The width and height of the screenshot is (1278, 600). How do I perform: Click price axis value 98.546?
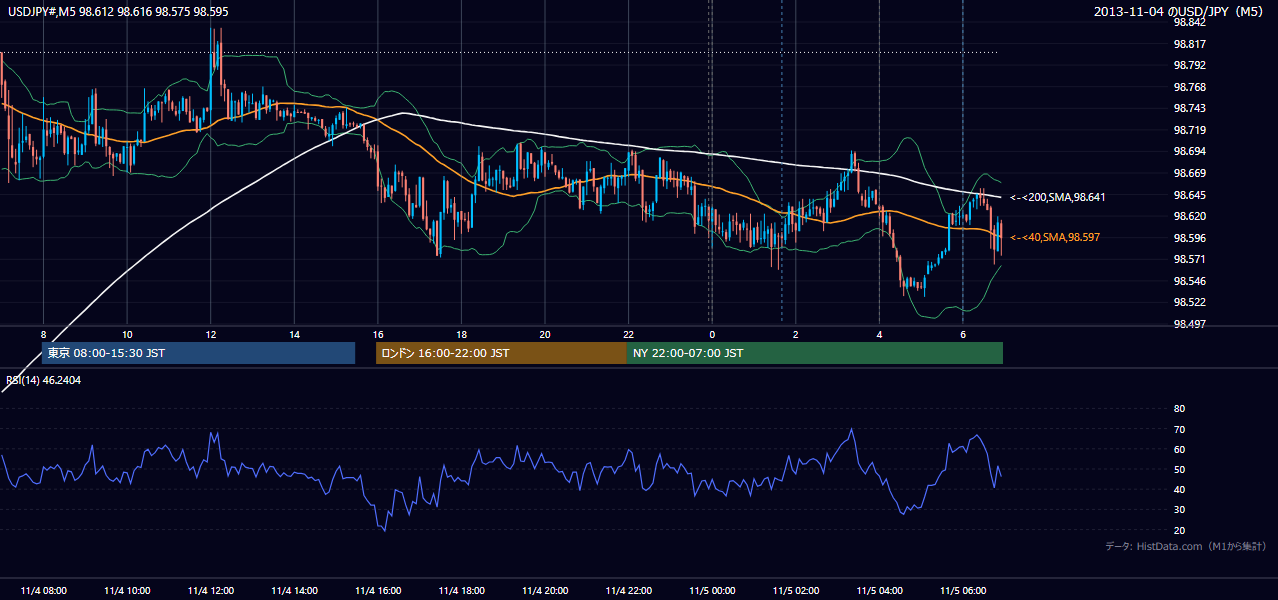1189,281
